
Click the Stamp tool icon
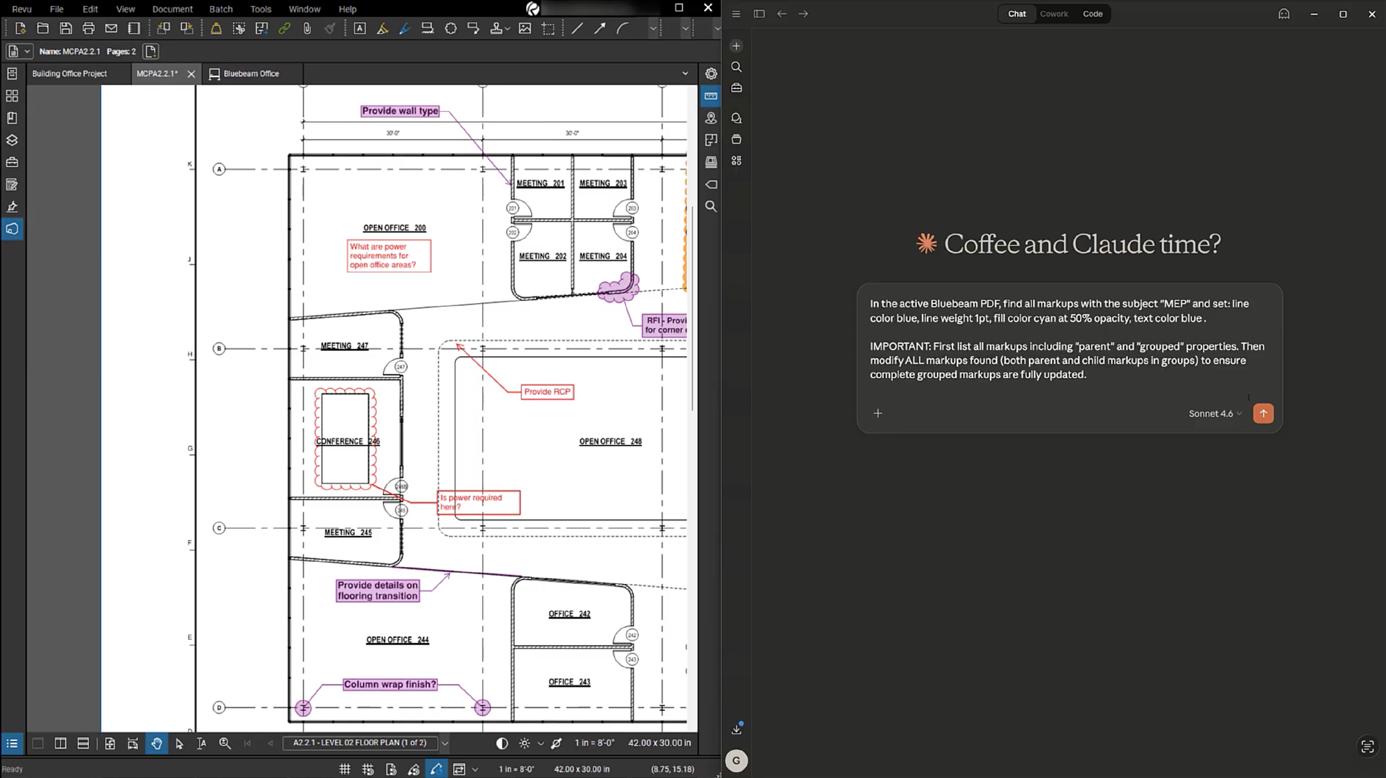pyautogui.click(x=496, y=29)
